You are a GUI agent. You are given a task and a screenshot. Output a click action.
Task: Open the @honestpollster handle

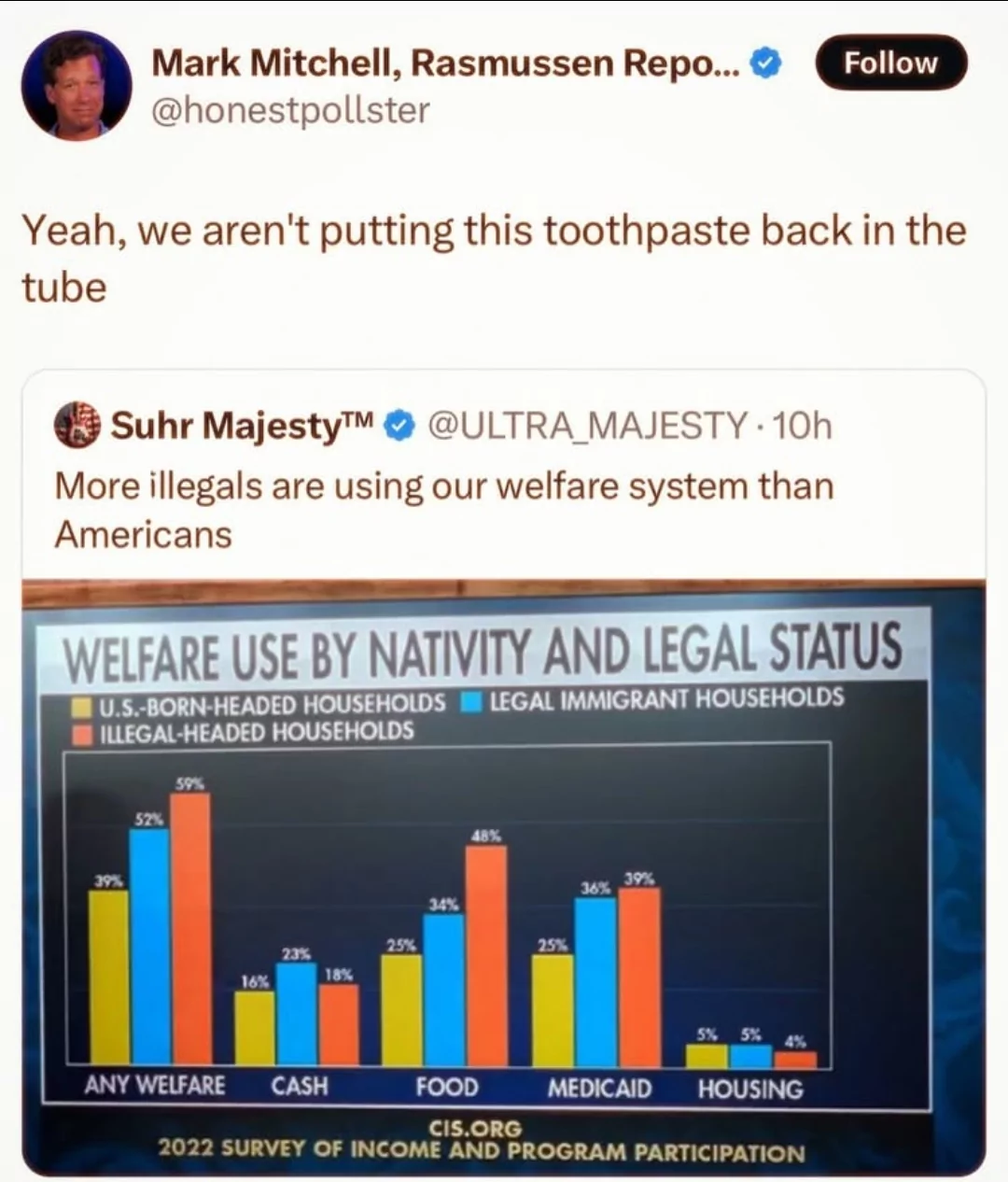pyautogui.click(x=290, y=110)
